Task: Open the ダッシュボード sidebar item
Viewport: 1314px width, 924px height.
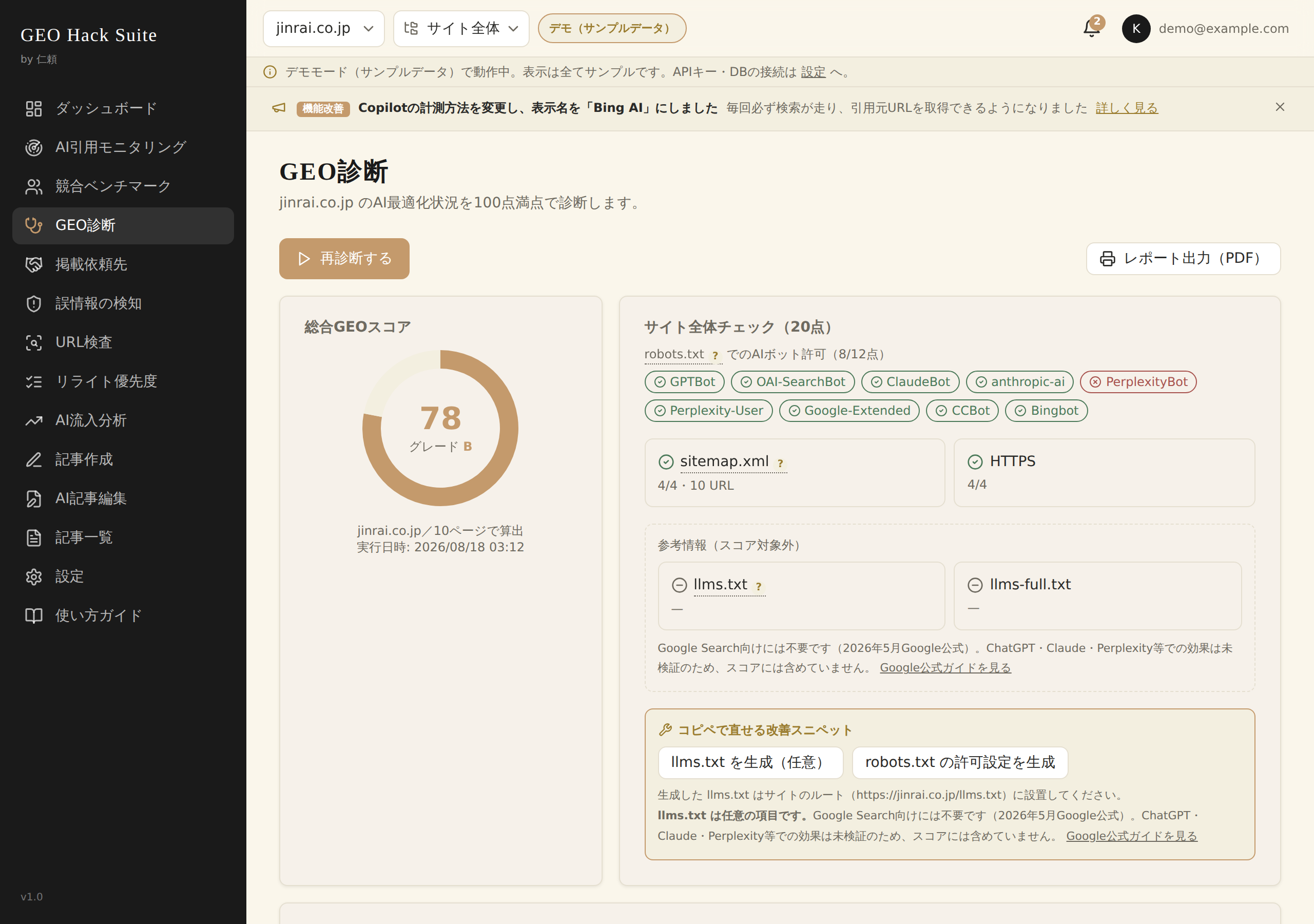Action: tap(123, 109)
